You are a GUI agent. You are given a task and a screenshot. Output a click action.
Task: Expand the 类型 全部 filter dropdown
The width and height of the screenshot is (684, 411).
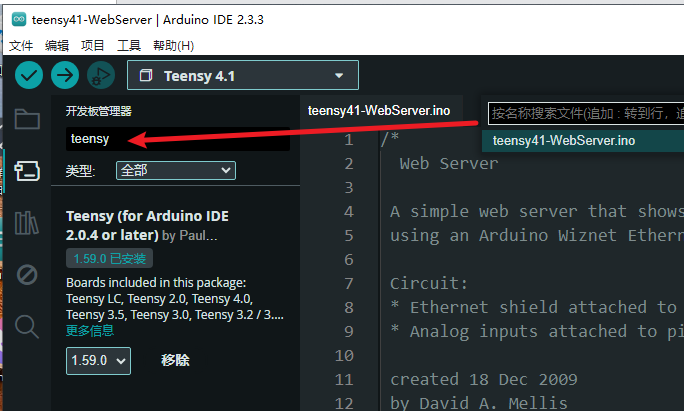176,170
